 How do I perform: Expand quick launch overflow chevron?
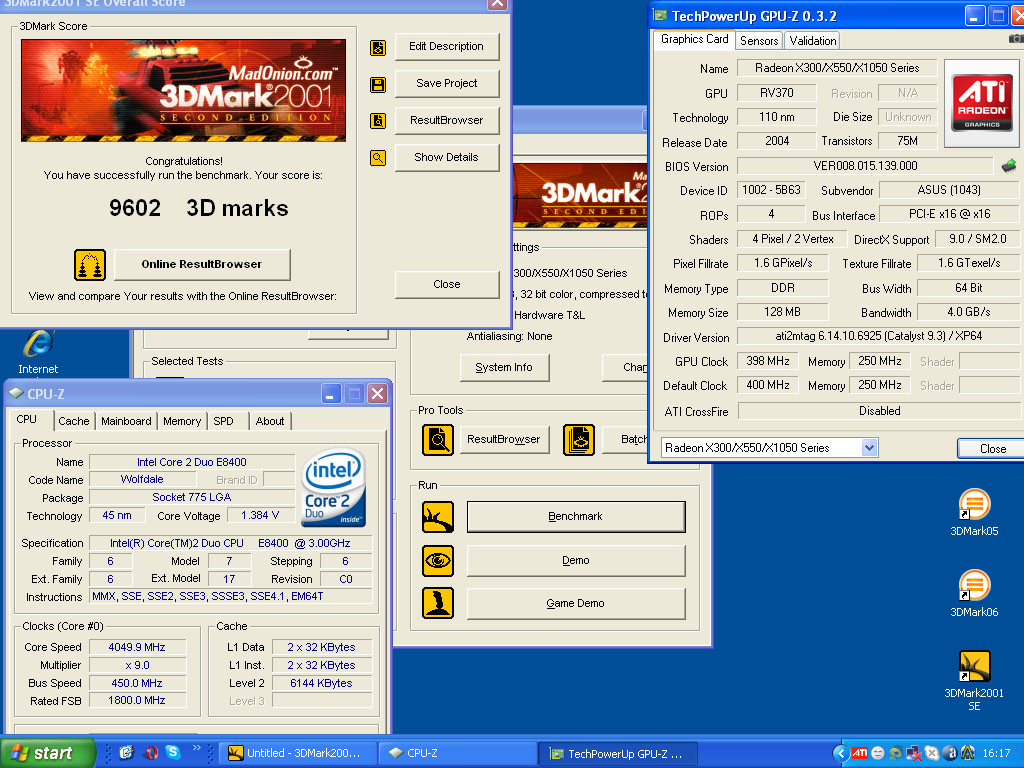point(197,748)
